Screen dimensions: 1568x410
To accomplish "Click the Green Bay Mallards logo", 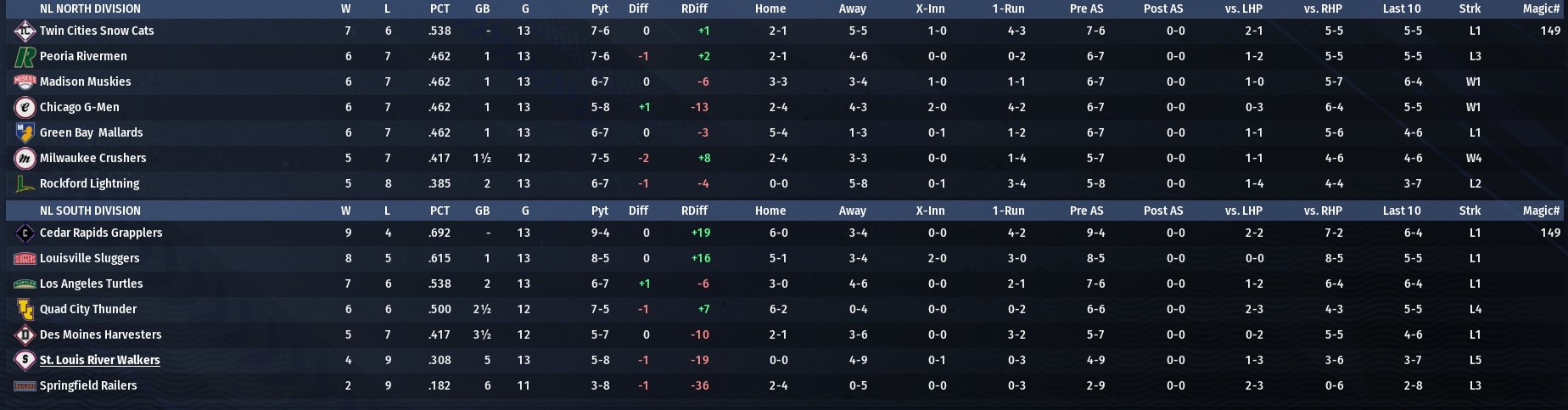I will (25, 133).
